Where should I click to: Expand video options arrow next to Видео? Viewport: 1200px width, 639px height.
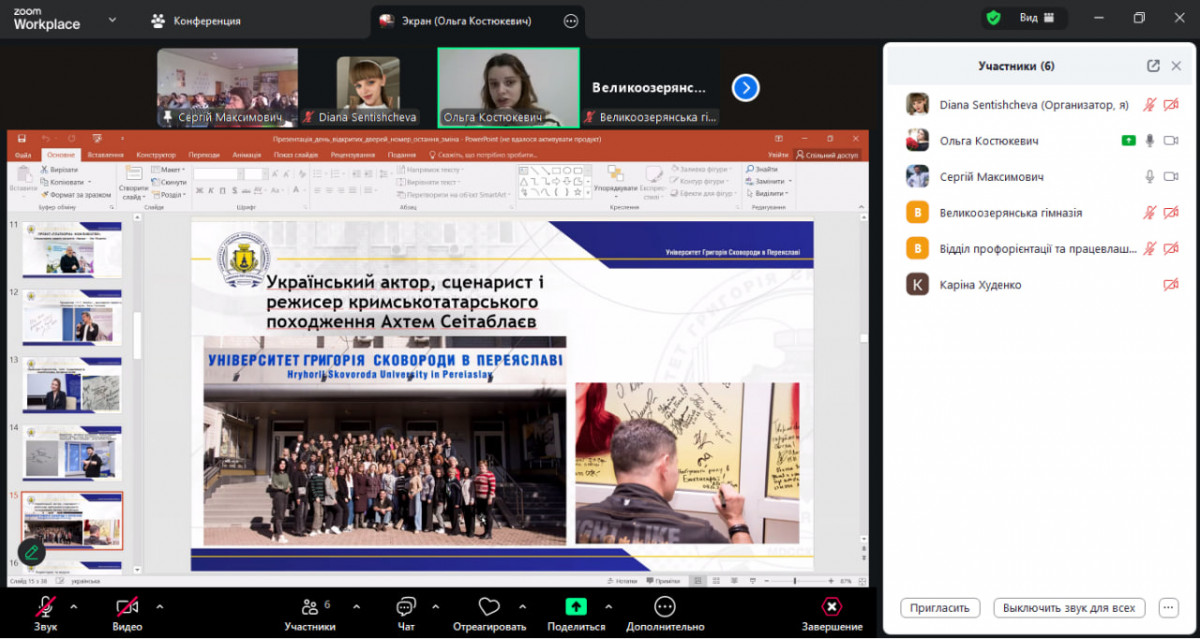coord(159,606)
